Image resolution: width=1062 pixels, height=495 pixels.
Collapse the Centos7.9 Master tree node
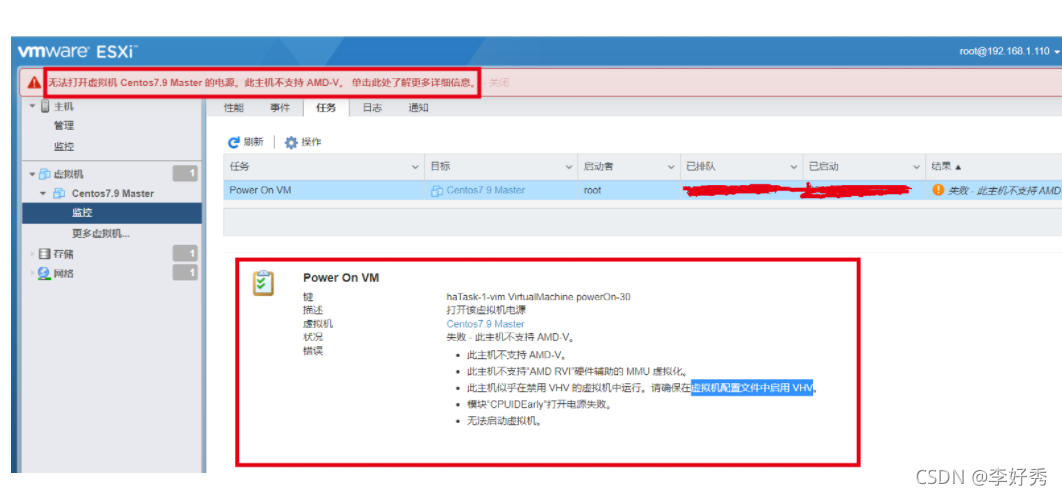pos(43,194)
